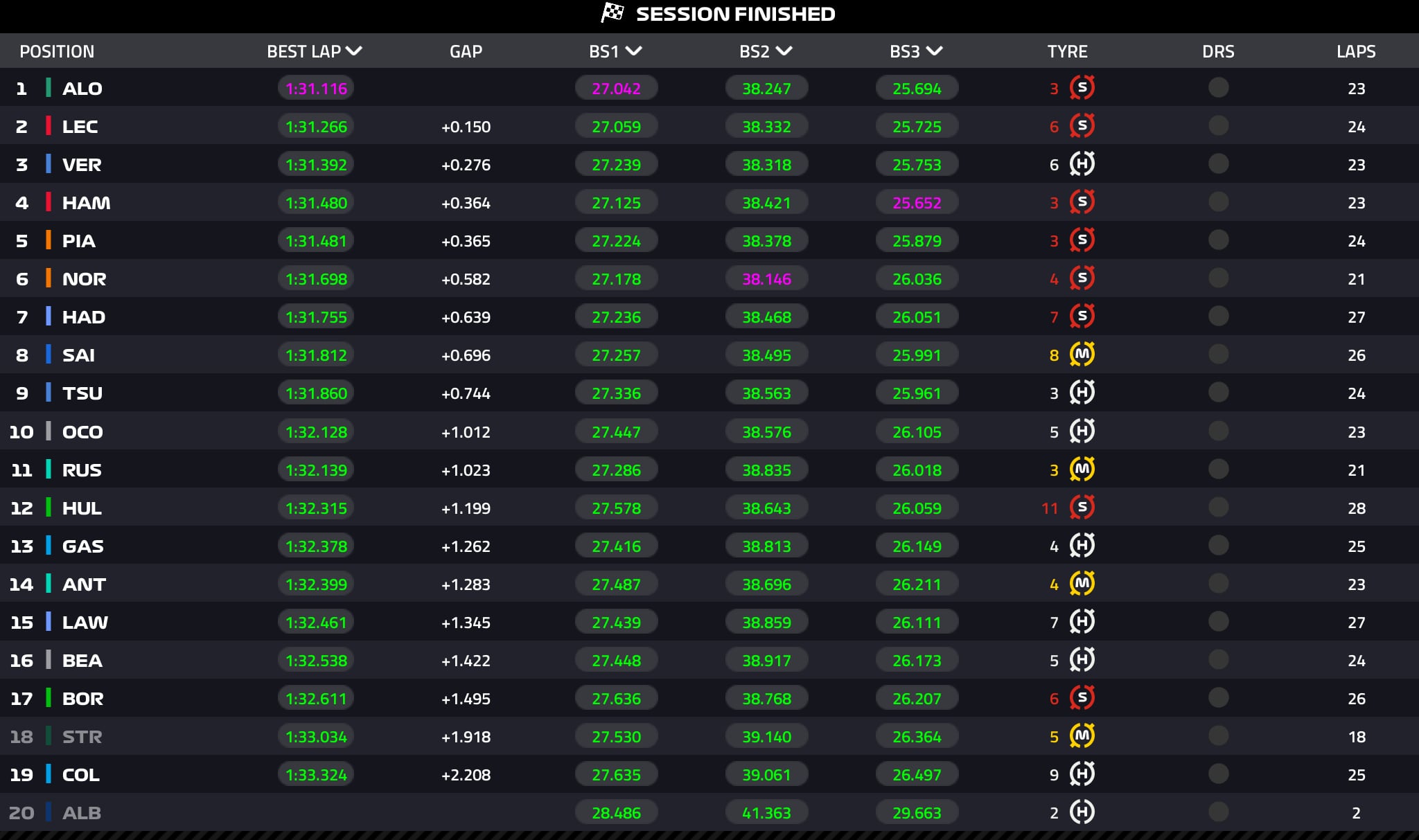
Task: Click RUS's medium tyre icon
Action: coord(1082,470)
